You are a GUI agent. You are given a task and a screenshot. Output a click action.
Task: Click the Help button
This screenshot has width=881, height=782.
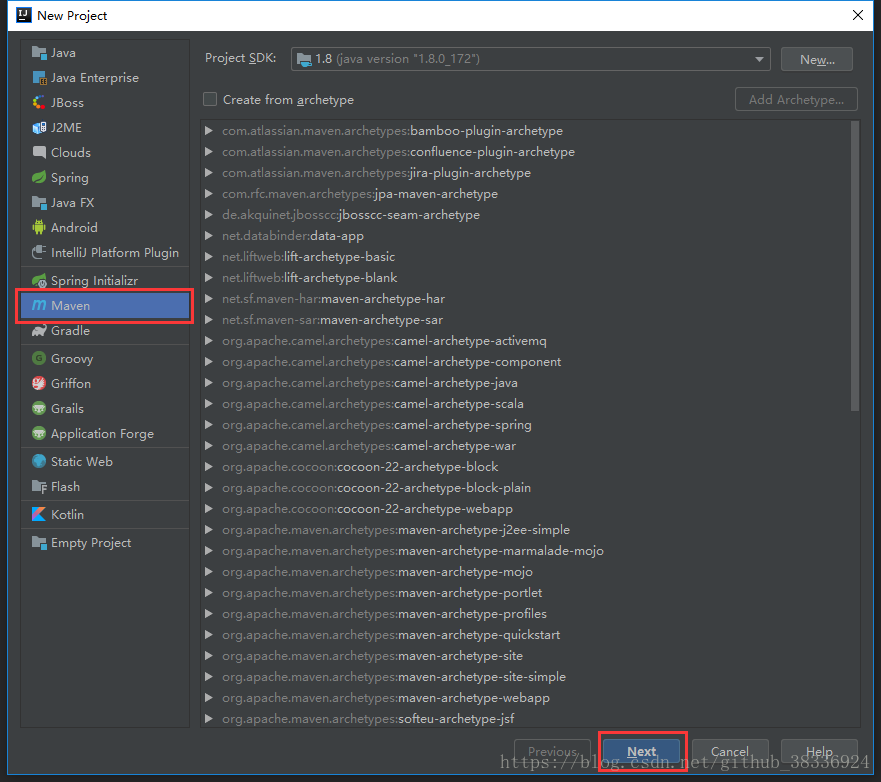(819, 751)
